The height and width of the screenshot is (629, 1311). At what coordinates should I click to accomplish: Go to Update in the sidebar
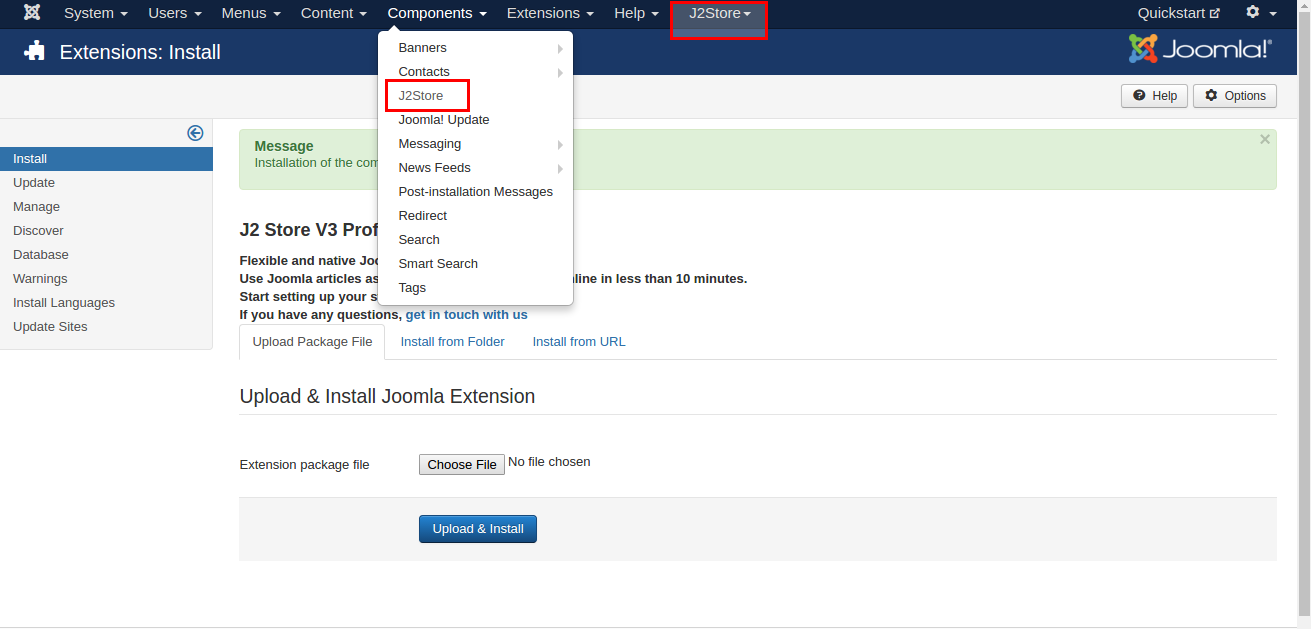click(106, 183)
